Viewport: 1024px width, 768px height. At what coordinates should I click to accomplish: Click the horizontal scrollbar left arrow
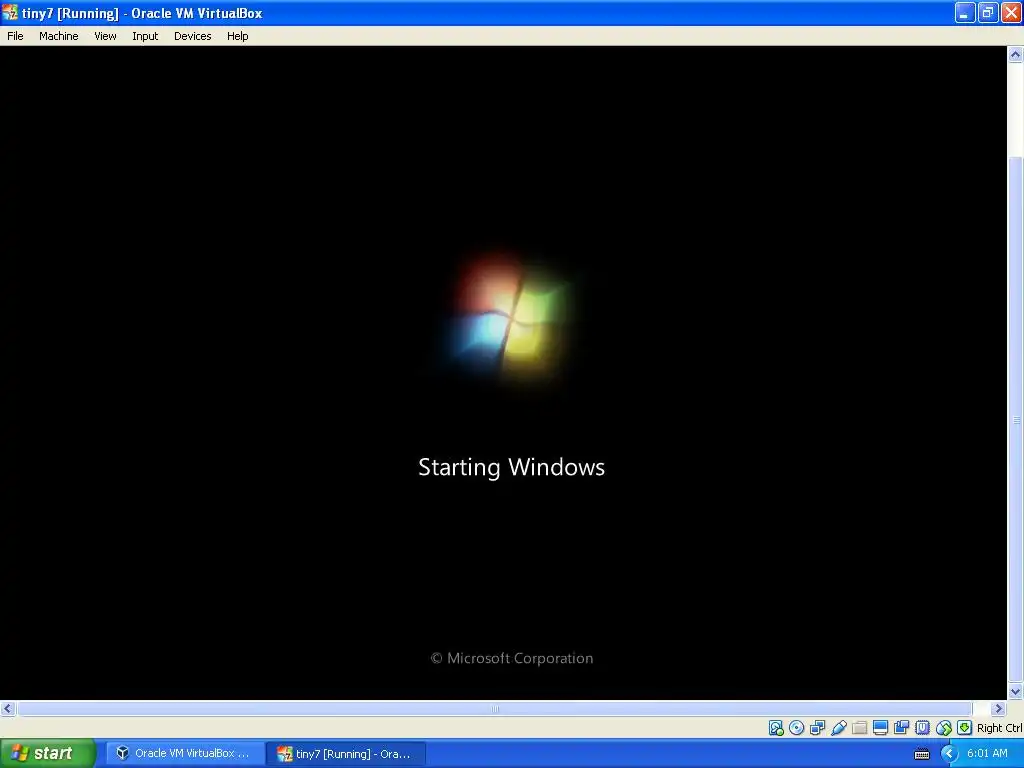coord(8,709)
